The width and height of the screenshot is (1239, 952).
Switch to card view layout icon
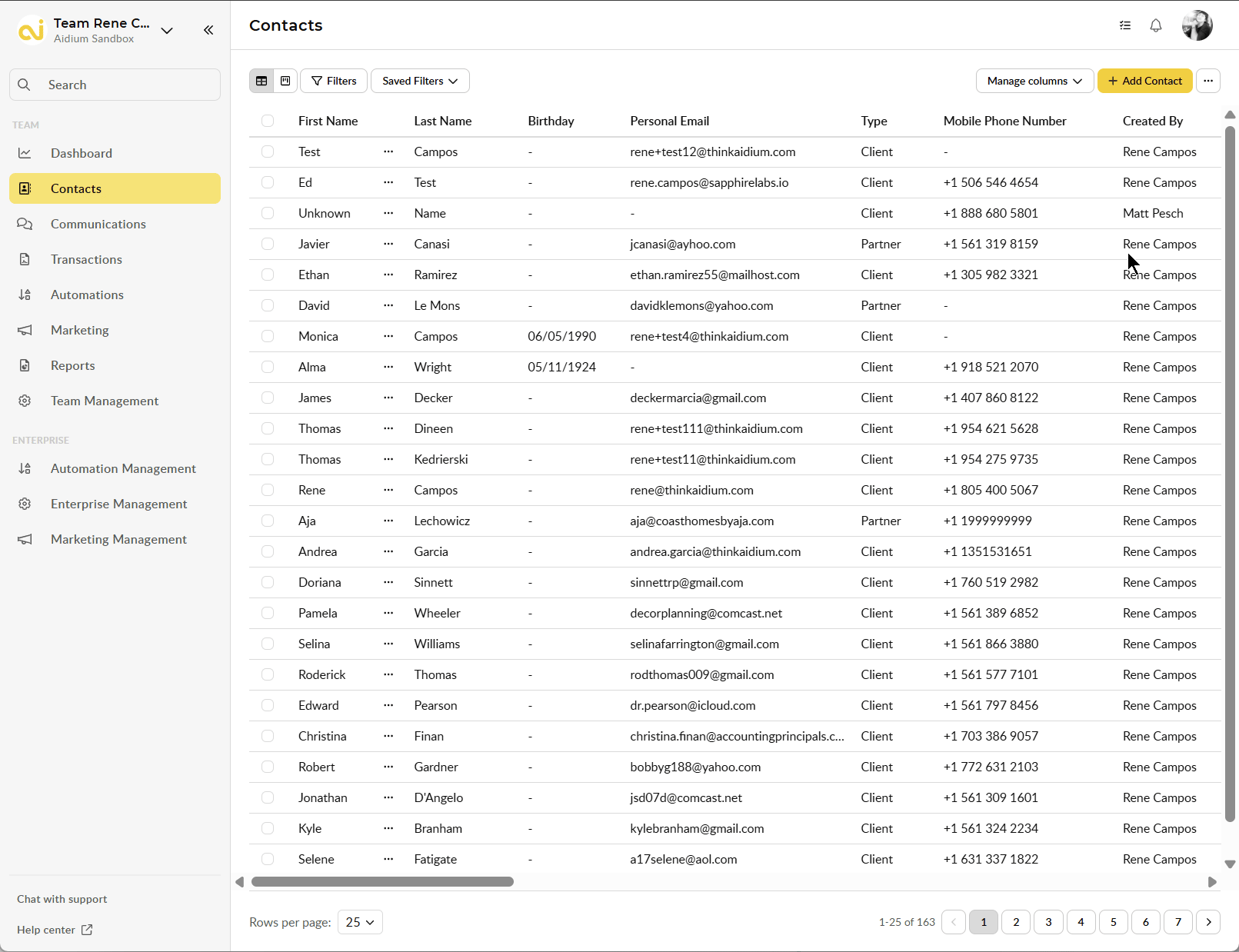tap(285, 81)
